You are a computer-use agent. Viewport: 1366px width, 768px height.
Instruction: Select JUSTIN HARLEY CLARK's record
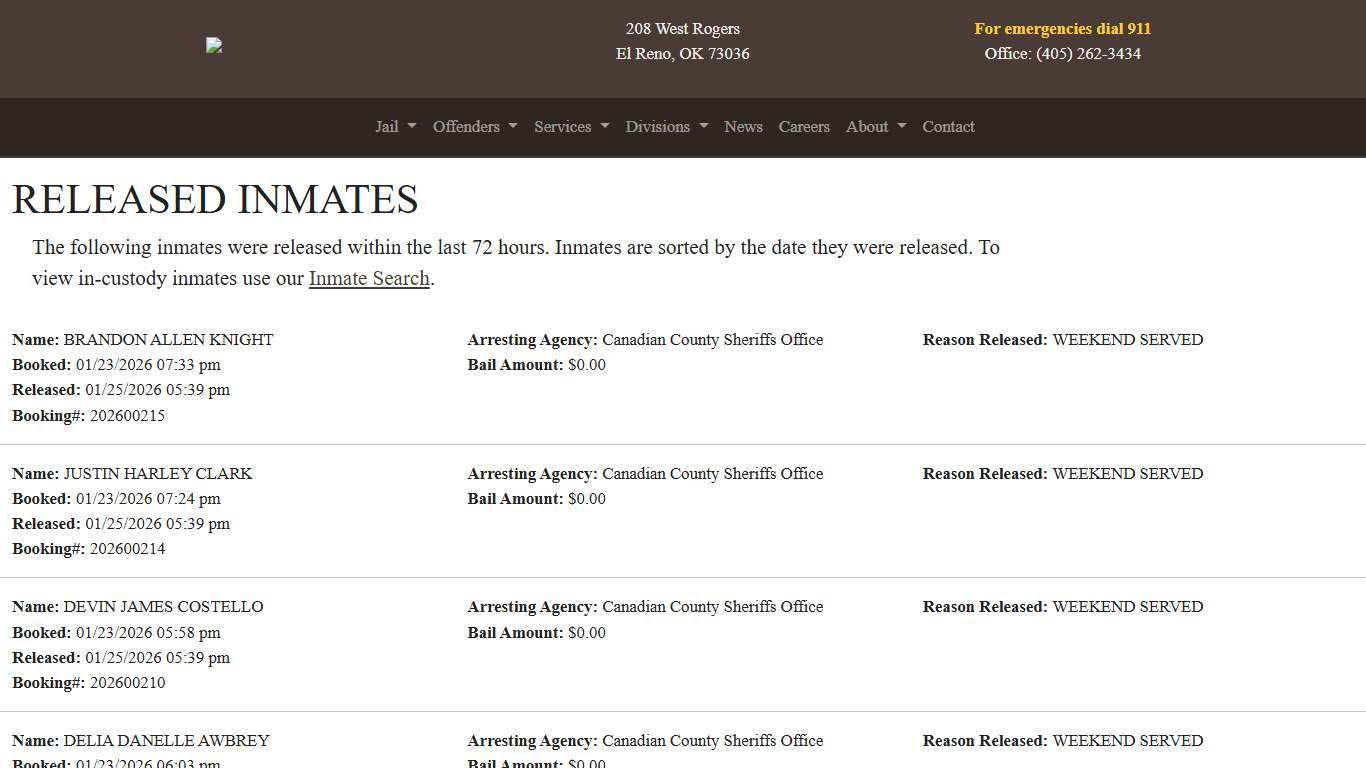click(x=158, y=474)
